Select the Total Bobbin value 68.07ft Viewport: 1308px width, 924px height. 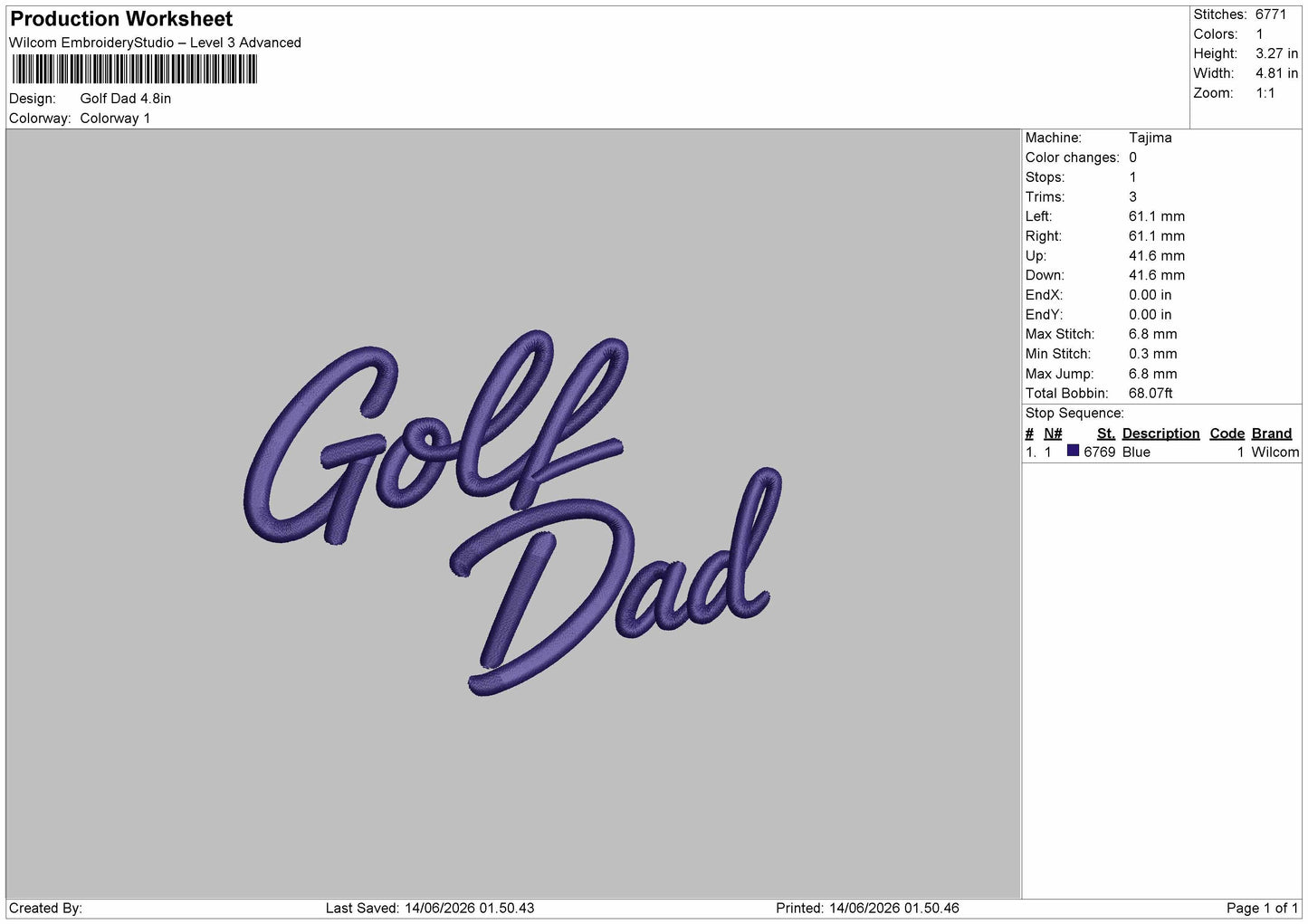pyautogui.click(x=1150, y=394)
